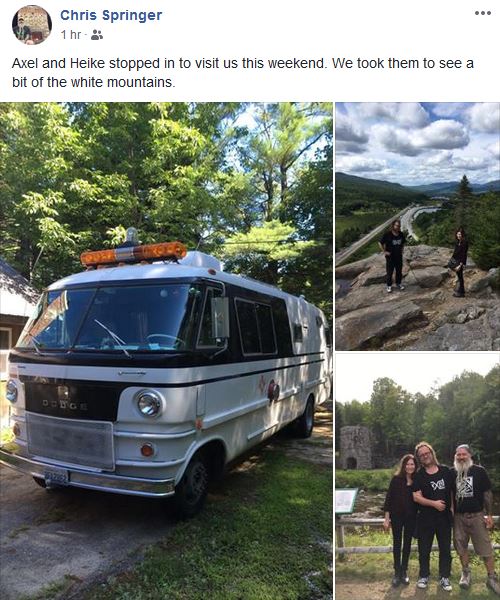This screenshot has height=600, width=500.
Task: Open Chris Springer's profile picture
Action: pos(32,25)
